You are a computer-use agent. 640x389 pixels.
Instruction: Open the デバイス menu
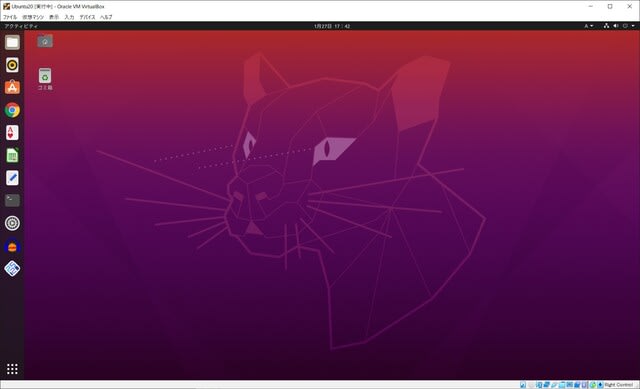point(87,17)
